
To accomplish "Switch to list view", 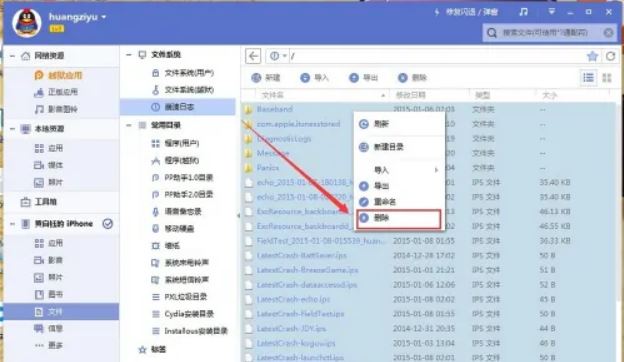I will 588,78.
